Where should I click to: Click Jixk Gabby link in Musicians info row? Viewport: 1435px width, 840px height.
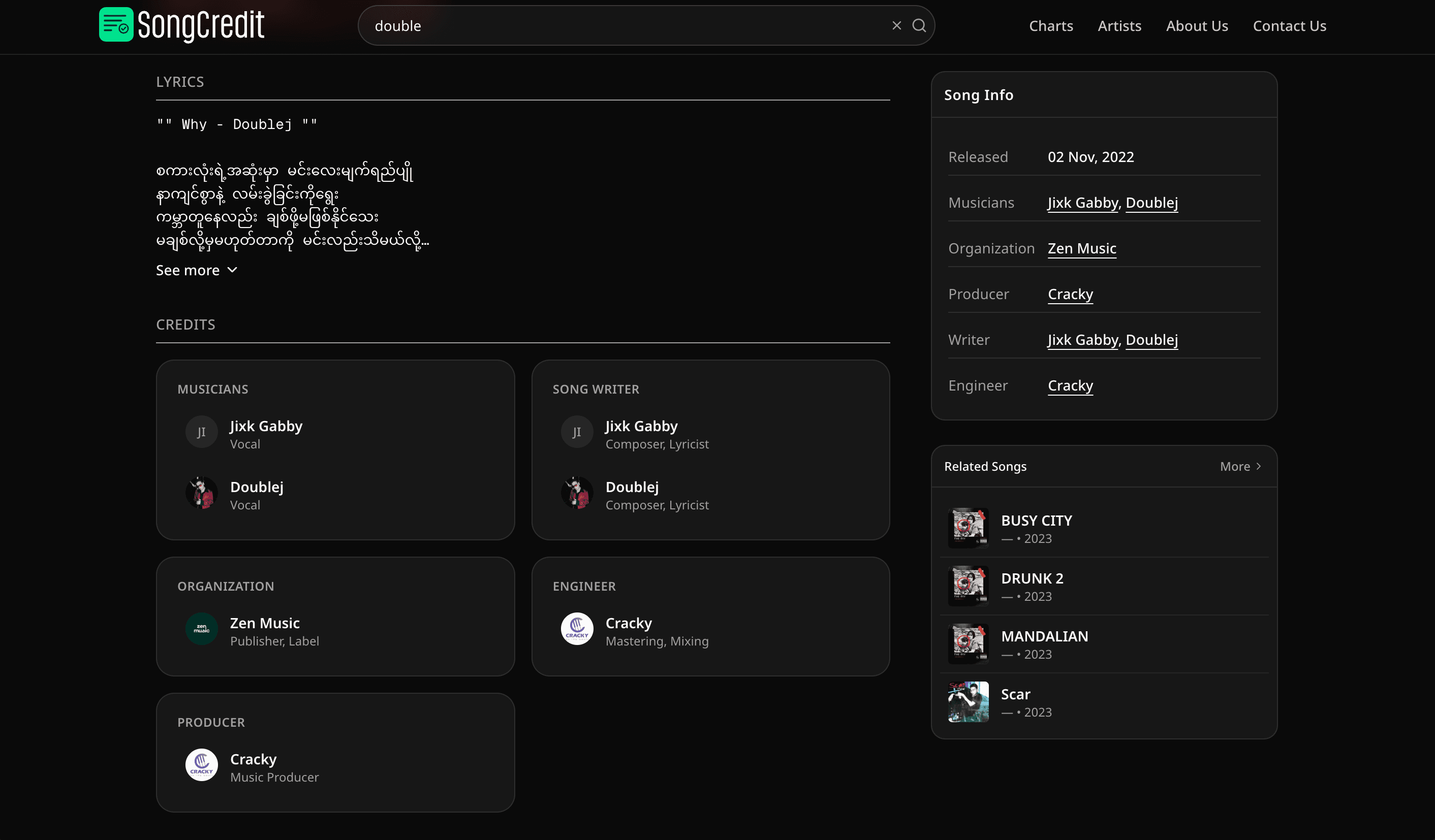click(1083, 203)
